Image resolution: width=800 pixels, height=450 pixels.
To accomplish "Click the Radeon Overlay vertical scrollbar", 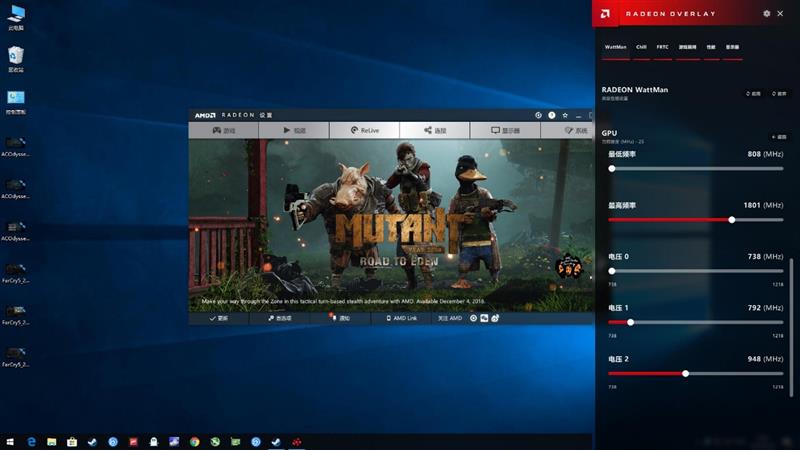I will pyautogui.click(x=791, y=327).
